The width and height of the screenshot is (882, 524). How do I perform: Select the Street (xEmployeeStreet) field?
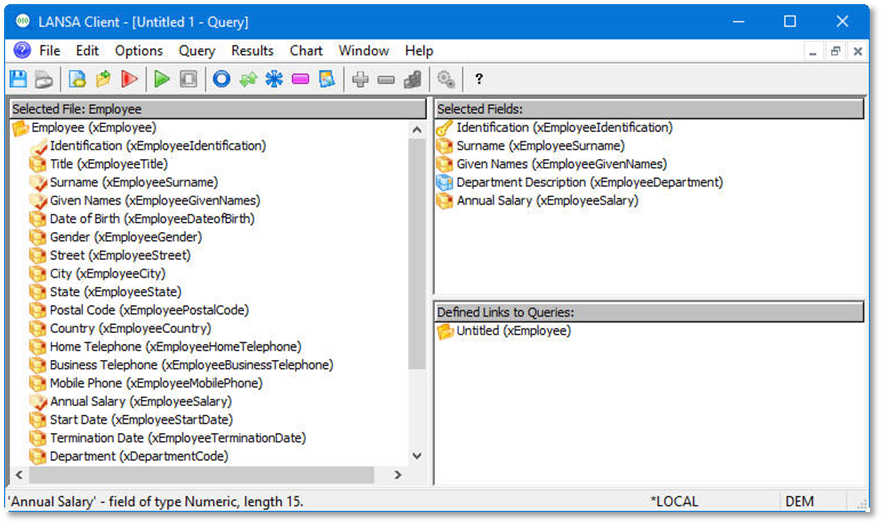tap(120, 255)
